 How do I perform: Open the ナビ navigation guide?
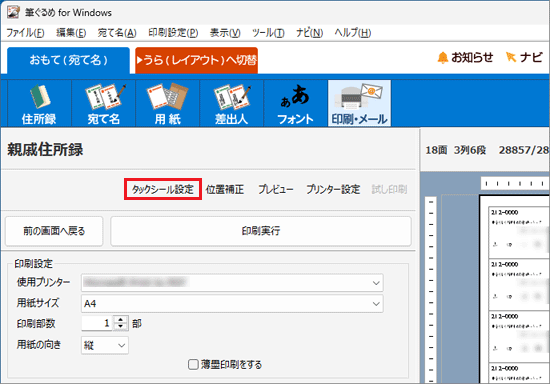tap(524, 57)
